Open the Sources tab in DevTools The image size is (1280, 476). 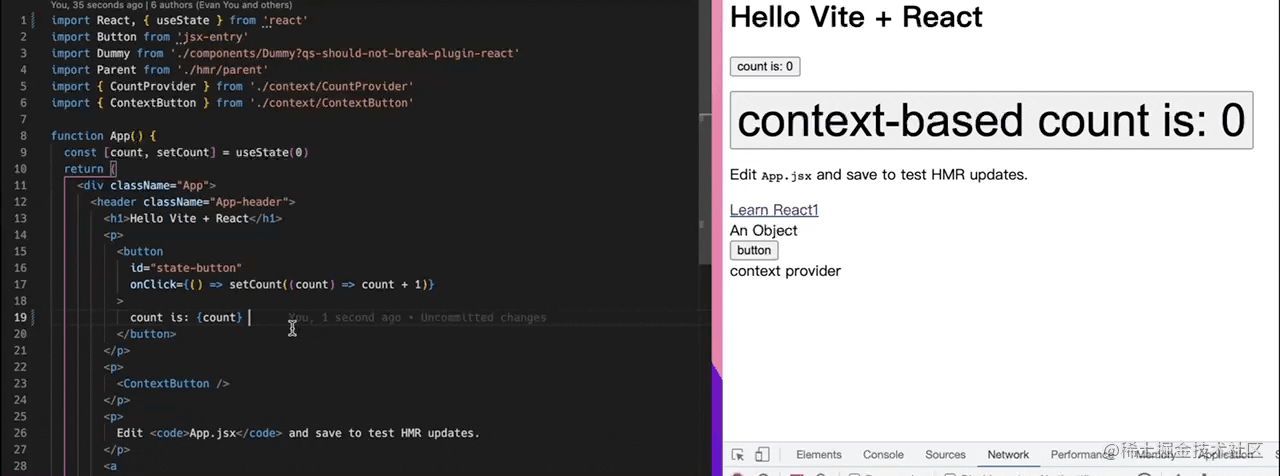[945, 455]
